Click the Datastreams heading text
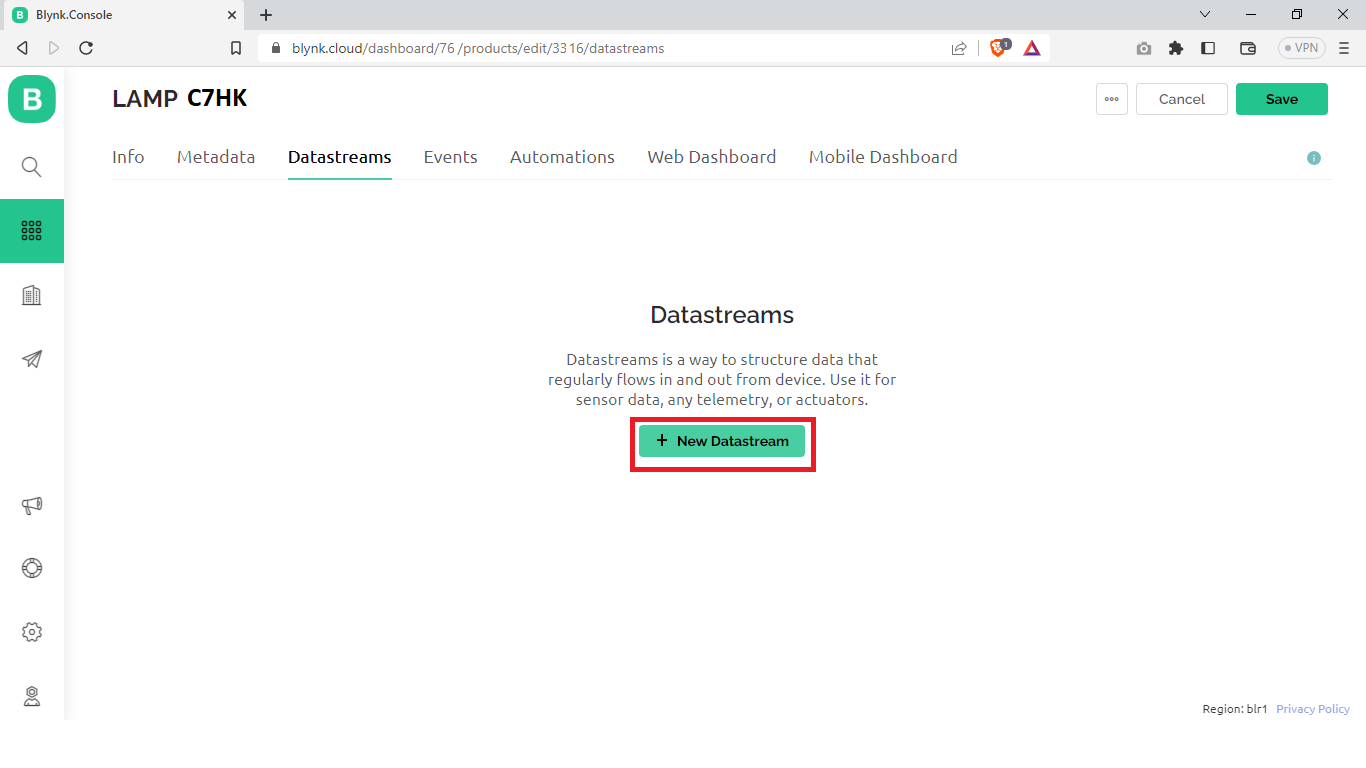Image resolution: width=1366 pixels, height=768 pixels. (x=722, y=315)
